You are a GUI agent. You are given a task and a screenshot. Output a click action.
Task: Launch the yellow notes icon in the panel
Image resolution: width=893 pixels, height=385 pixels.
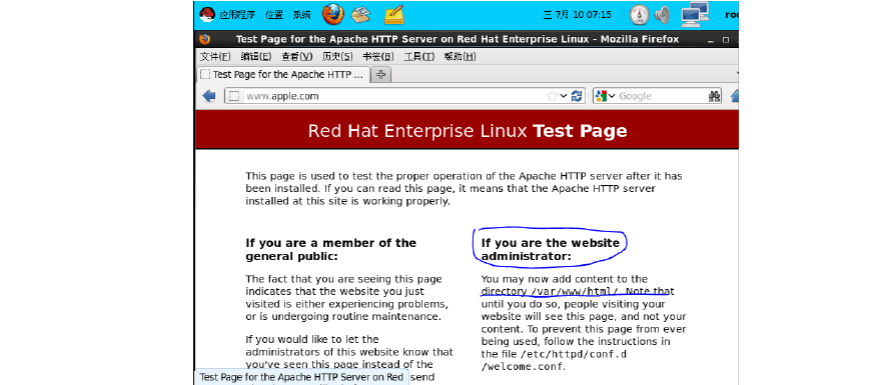394,14
